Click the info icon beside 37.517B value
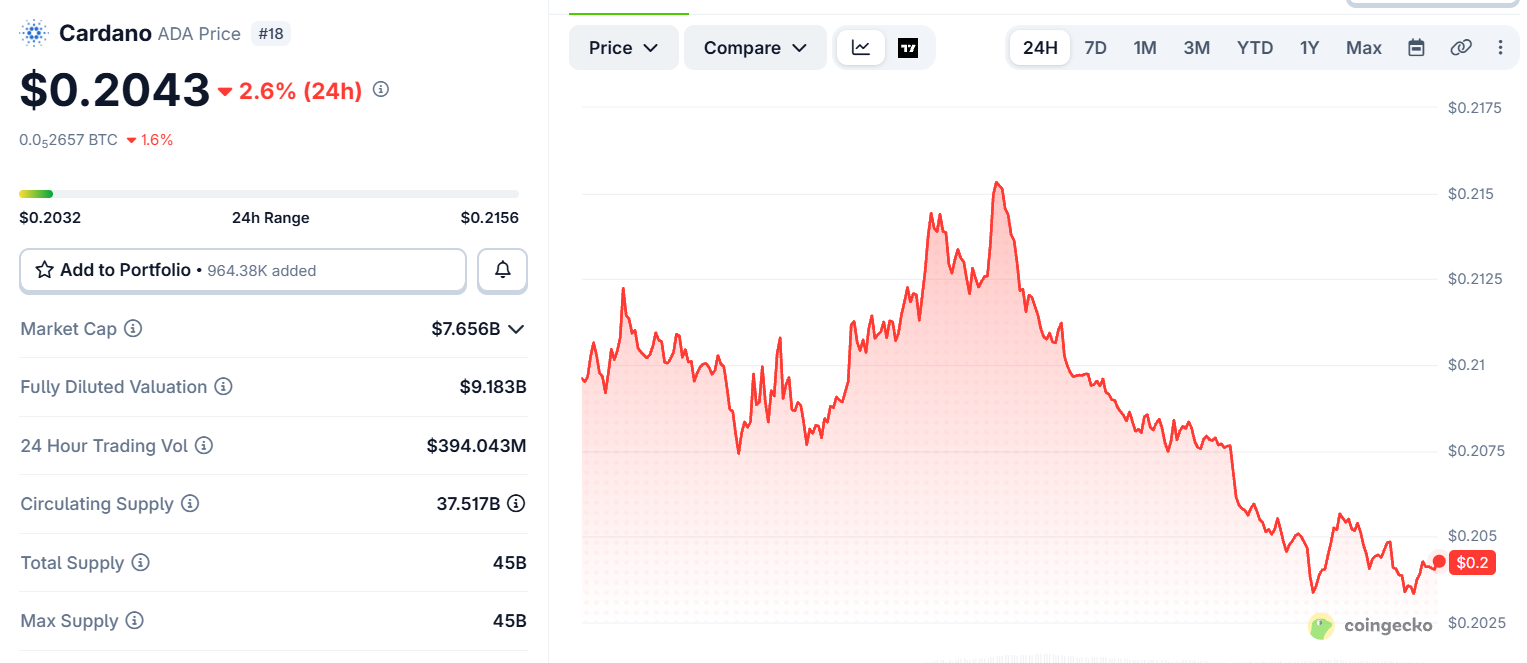 pyautogui.click(x=516, y=503)
